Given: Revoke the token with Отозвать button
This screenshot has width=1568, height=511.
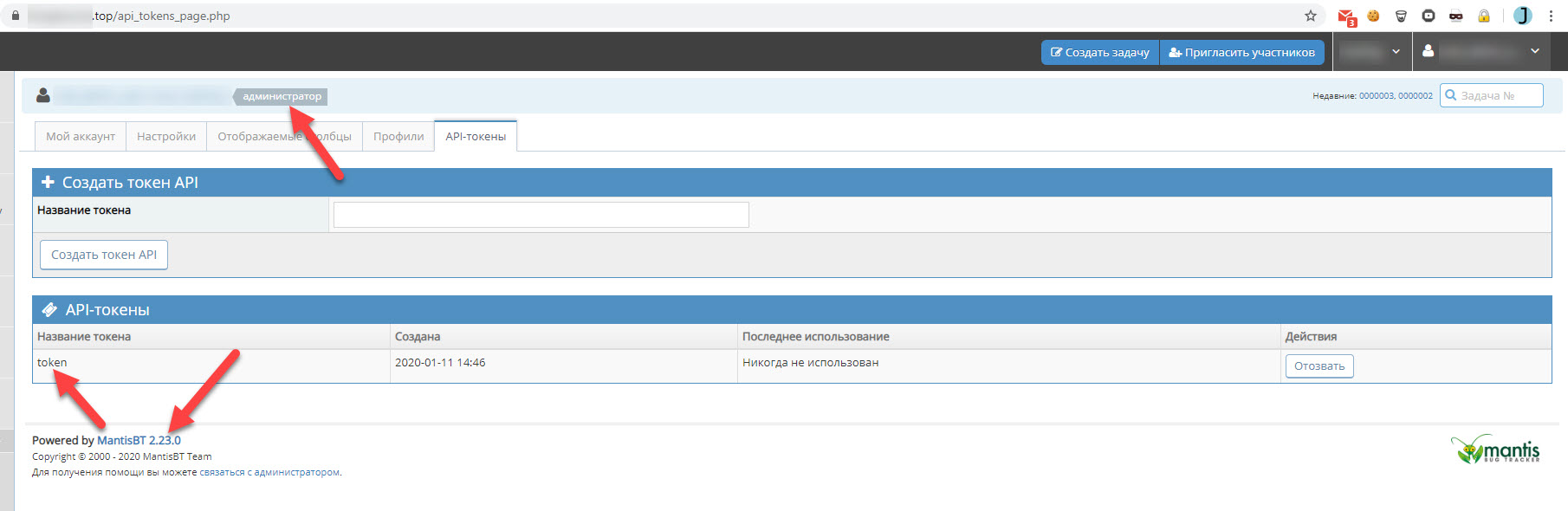Looking at the screenshot, I should tap(1319, 366).
